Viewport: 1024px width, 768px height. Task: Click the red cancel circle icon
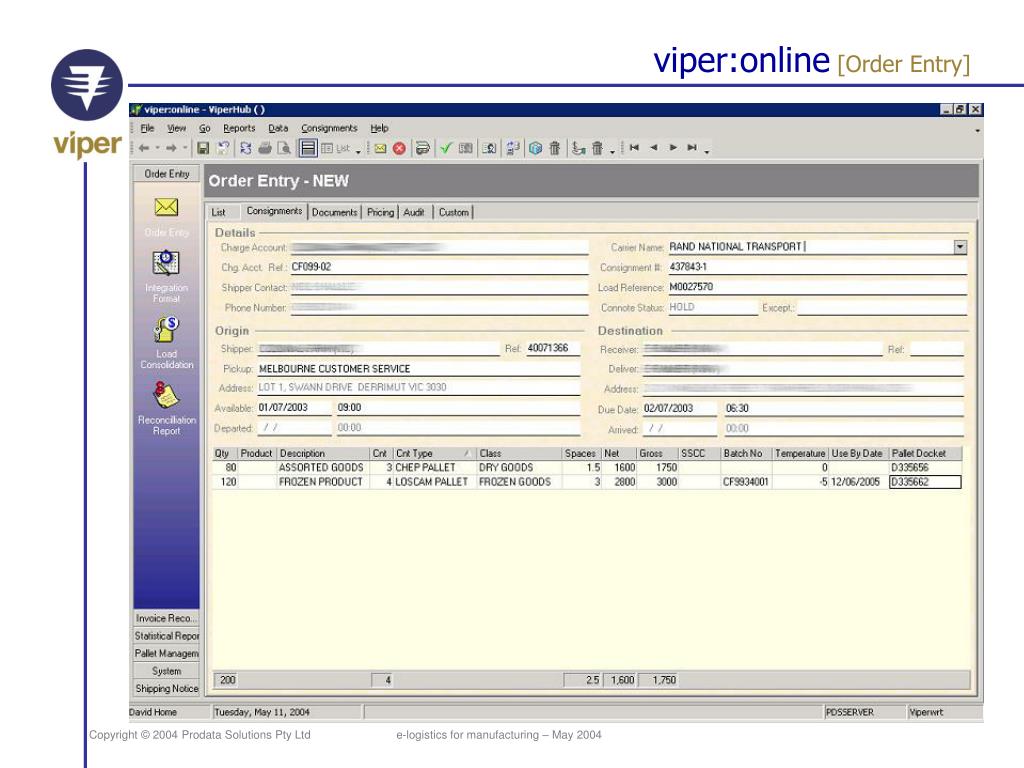399,148
